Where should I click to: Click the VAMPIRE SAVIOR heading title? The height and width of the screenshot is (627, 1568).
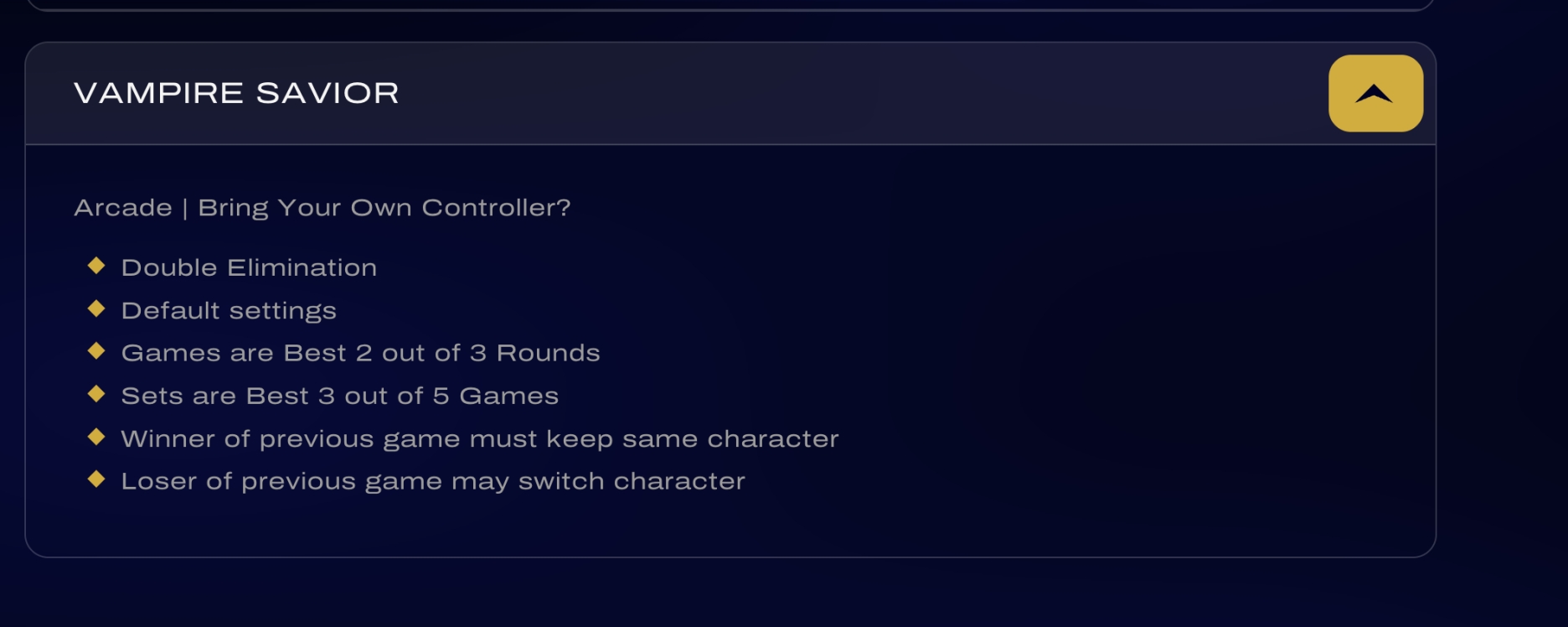236,93
